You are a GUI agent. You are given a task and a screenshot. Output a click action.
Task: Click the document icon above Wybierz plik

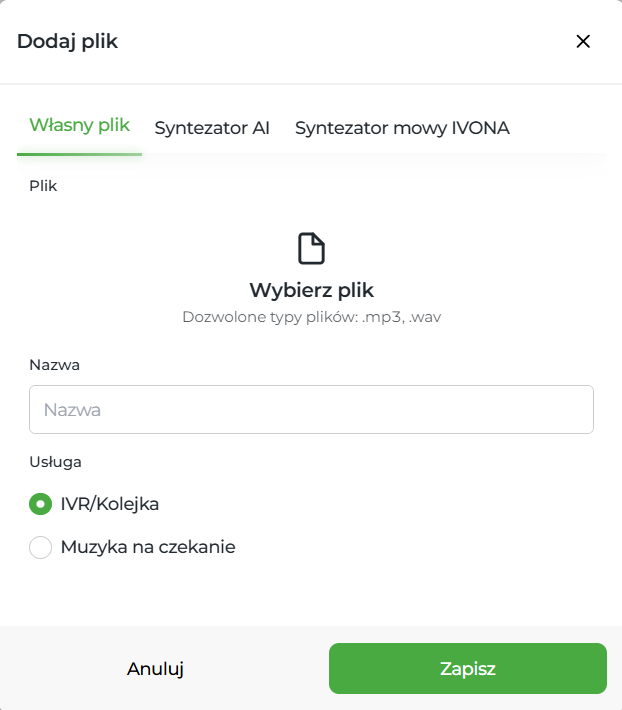pos(311,248)
